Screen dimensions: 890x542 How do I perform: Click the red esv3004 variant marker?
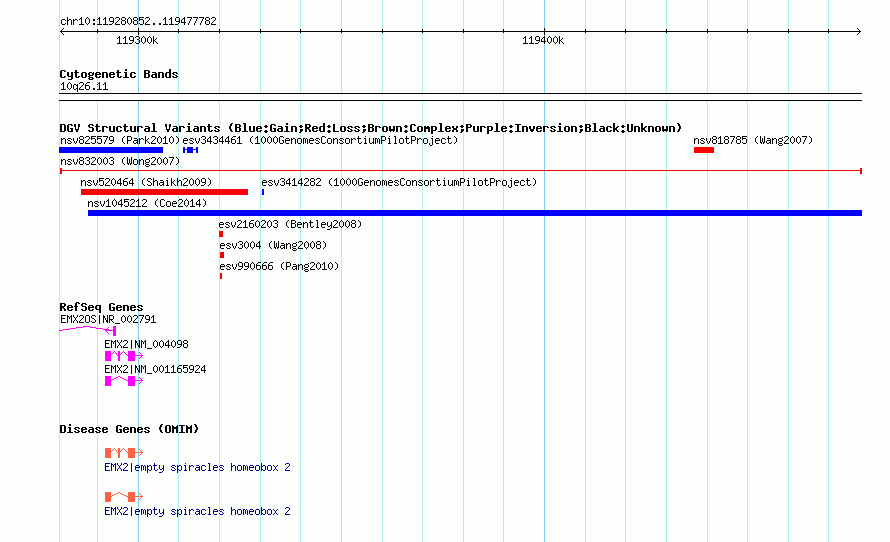click(x=222, y=255)
